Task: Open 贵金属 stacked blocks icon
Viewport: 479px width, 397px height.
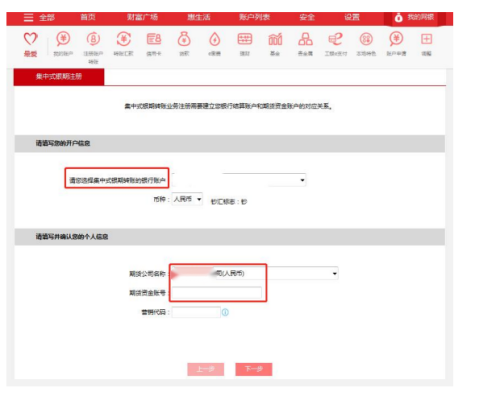Action: click(305, 43)
